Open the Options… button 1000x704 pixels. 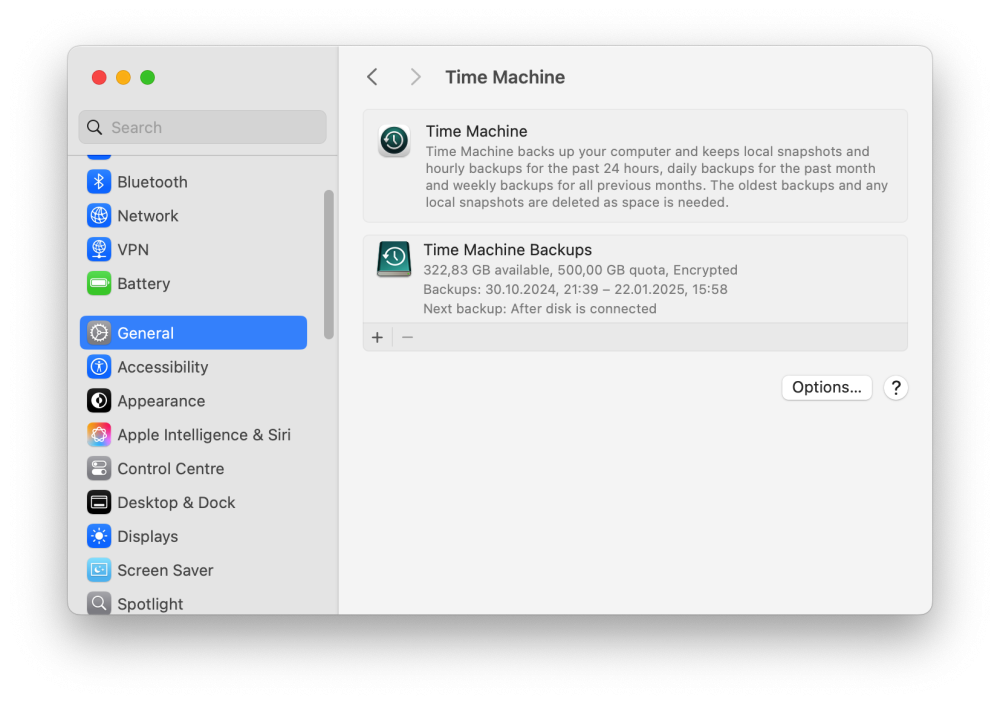click(x=827, y=388)
